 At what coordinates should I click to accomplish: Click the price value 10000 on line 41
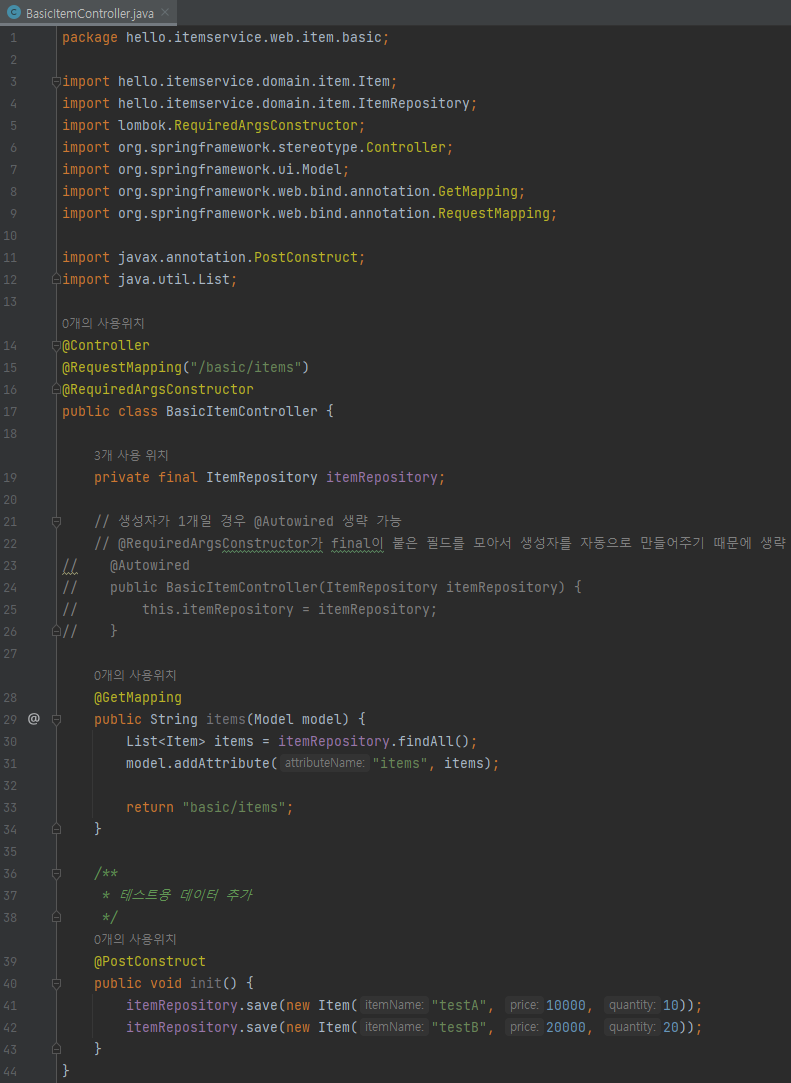(x=566, y=1006)
